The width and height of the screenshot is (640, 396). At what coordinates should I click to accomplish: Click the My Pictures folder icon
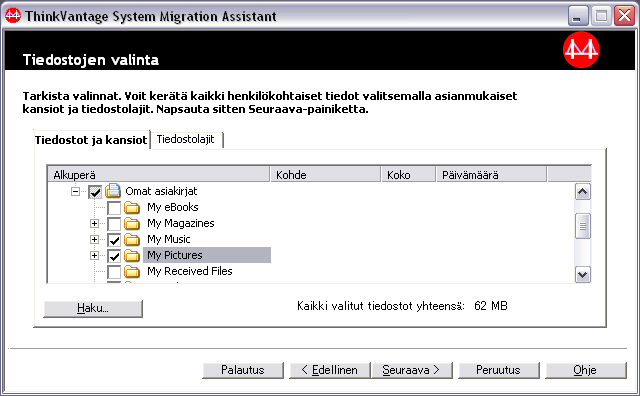pyautogui.click(x=132, y=256)
